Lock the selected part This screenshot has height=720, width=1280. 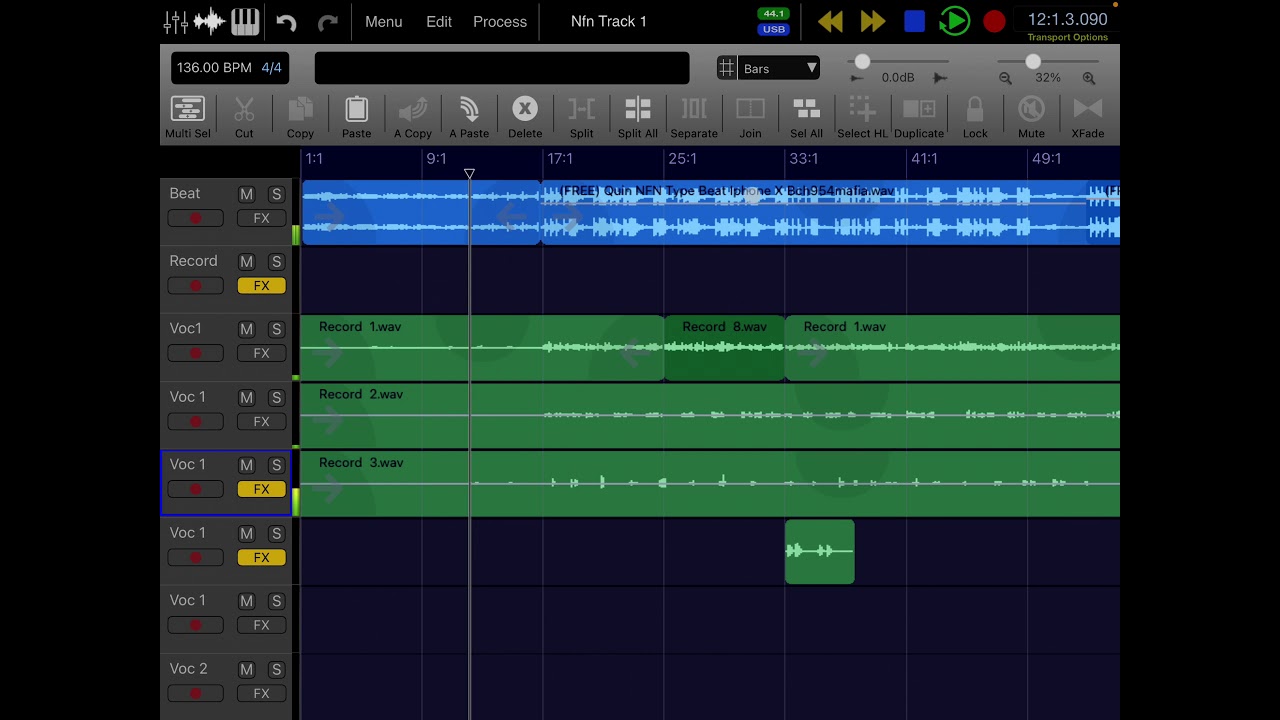tap(975, 117)
